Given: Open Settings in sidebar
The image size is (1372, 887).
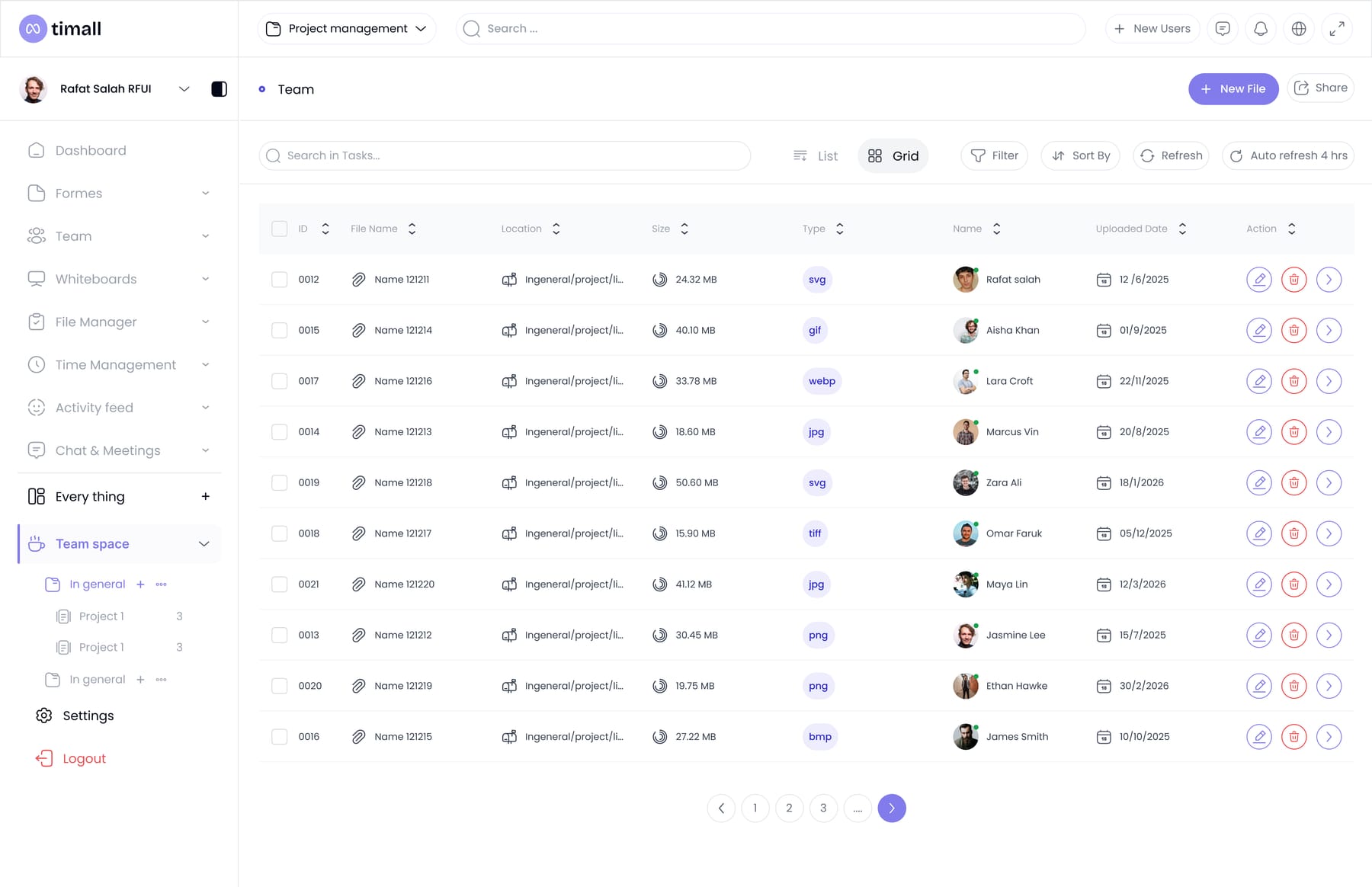Looking at the screenshot, I should (x=75, y=716).
